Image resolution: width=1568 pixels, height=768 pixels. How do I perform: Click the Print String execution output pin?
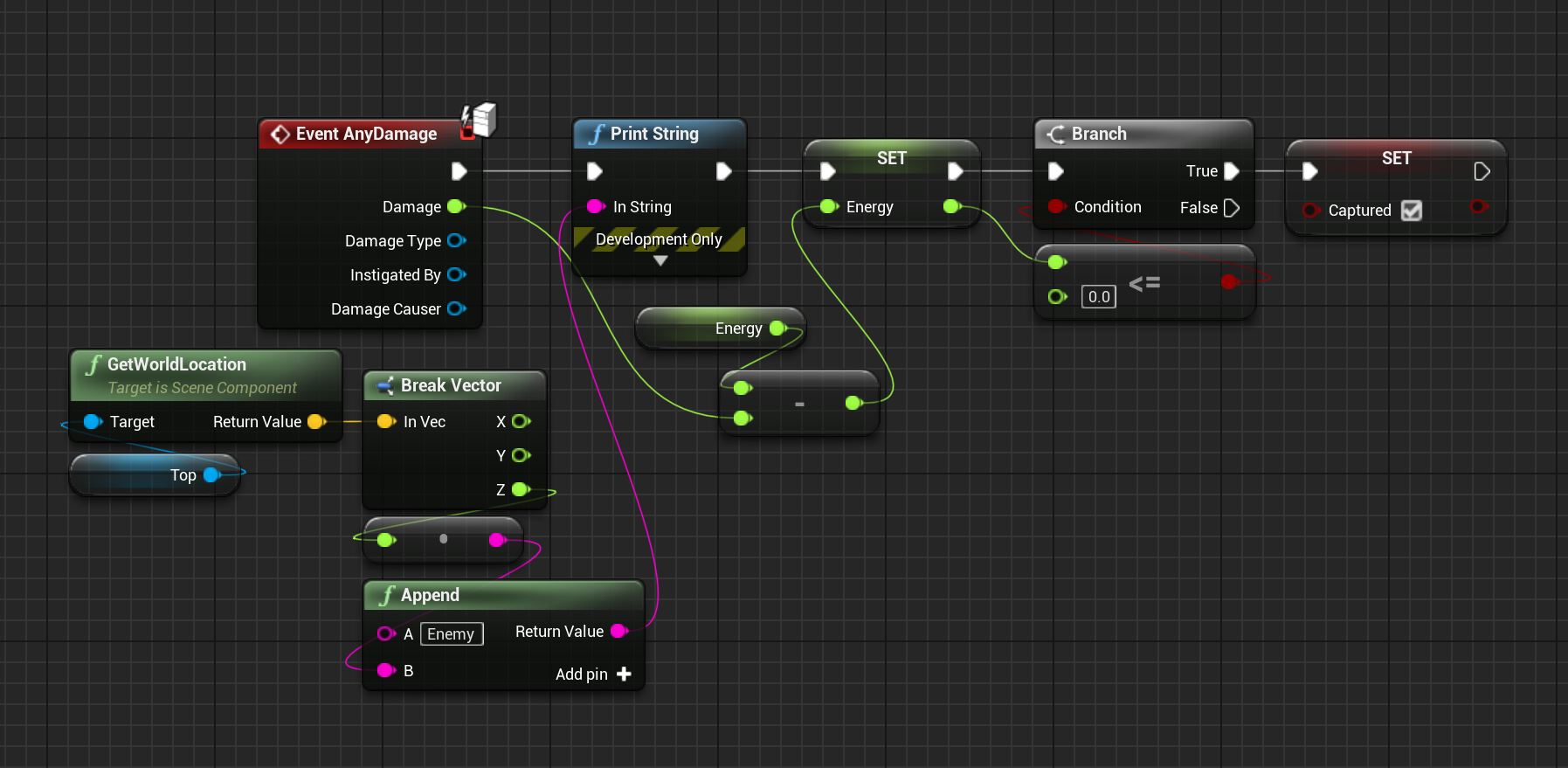click(x=723, y=171)
